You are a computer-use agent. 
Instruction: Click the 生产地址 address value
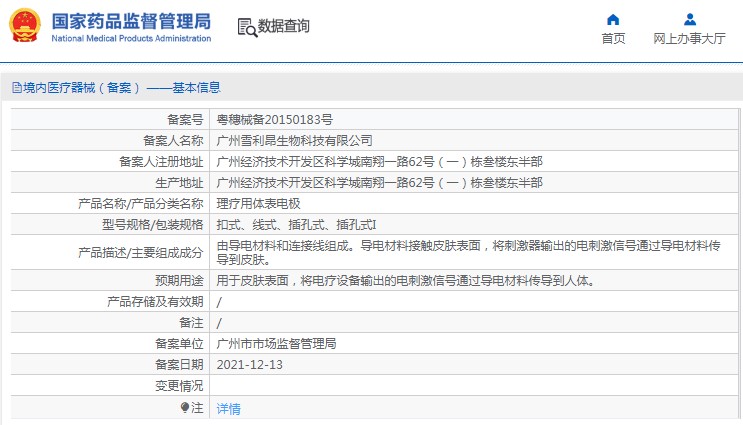coord(380,183)
